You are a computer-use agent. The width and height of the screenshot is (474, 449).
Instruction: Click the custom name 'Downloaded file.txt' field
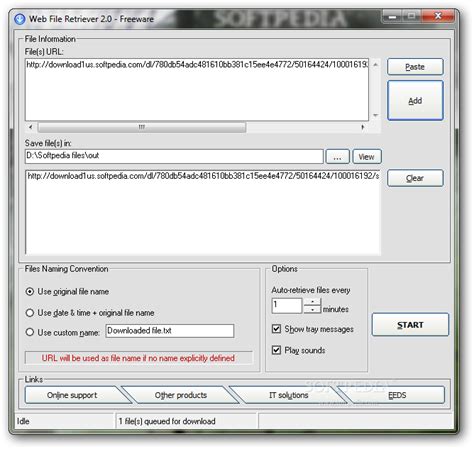click(x=170, y=331)
